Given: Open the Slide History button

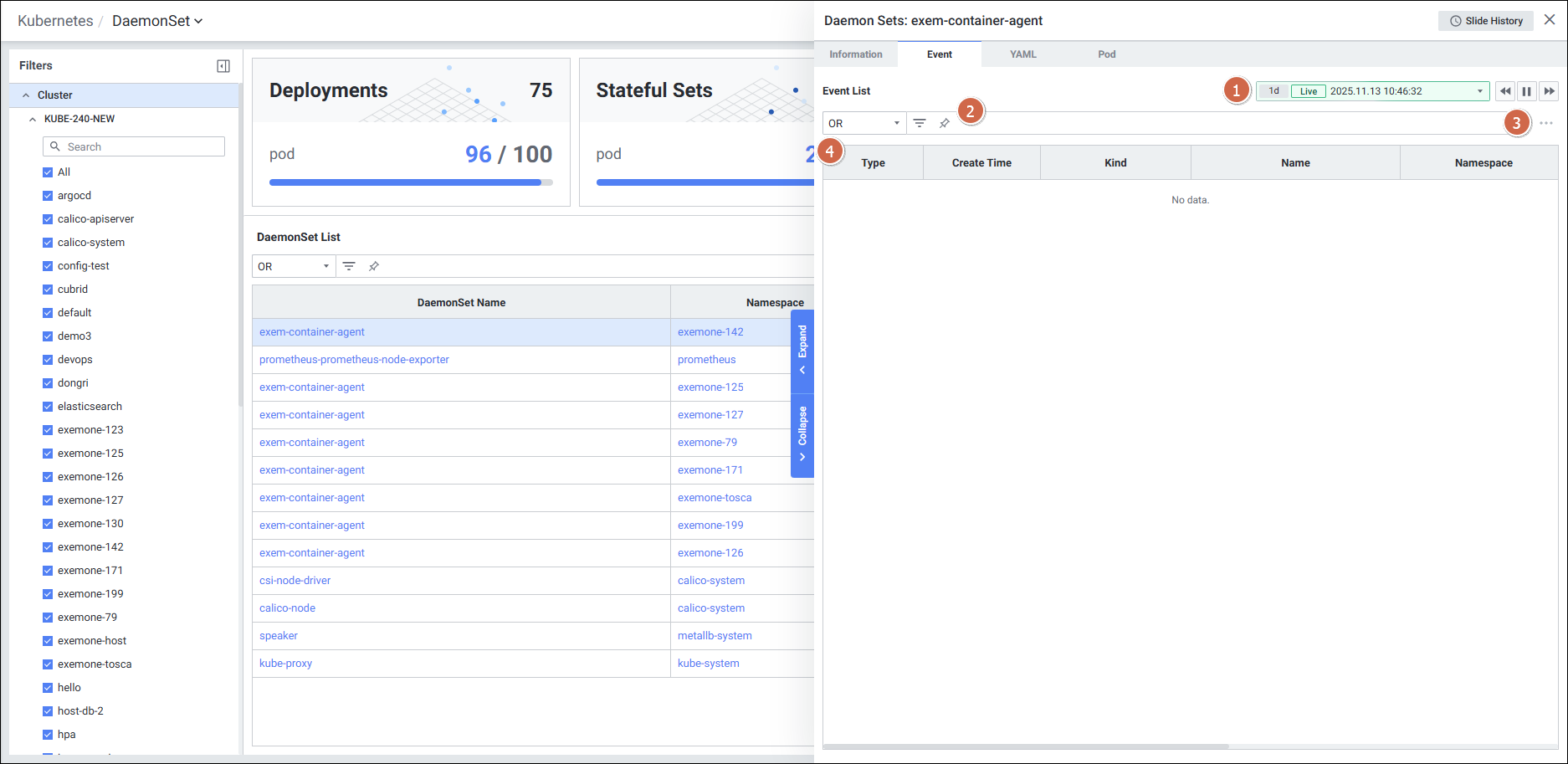Looking at the screenshot, I should (x=1485, y=21).
